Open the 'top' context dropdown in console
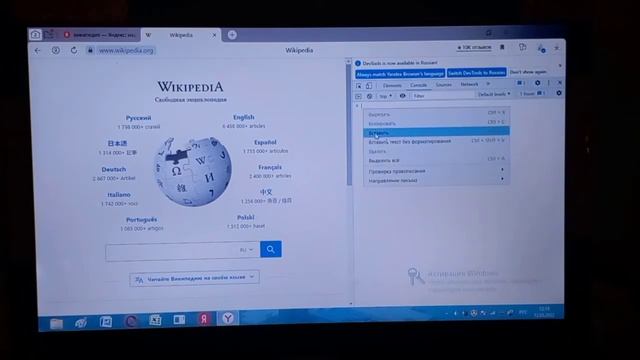This screenshot has height=360, width=640. tap(385, 96)
